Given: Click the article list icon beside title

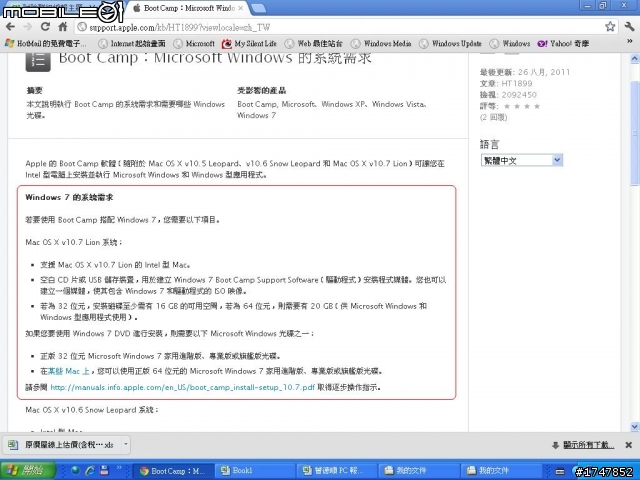Looking at the screenshot, I should (38, 61).
